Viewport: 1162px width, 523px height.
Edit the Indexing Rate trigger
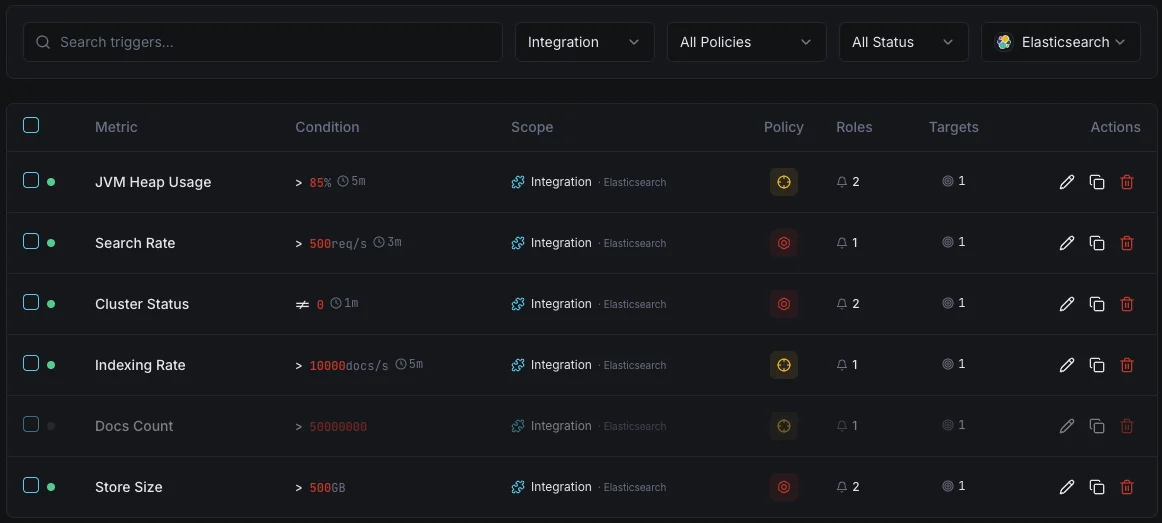click(1066, 365)
